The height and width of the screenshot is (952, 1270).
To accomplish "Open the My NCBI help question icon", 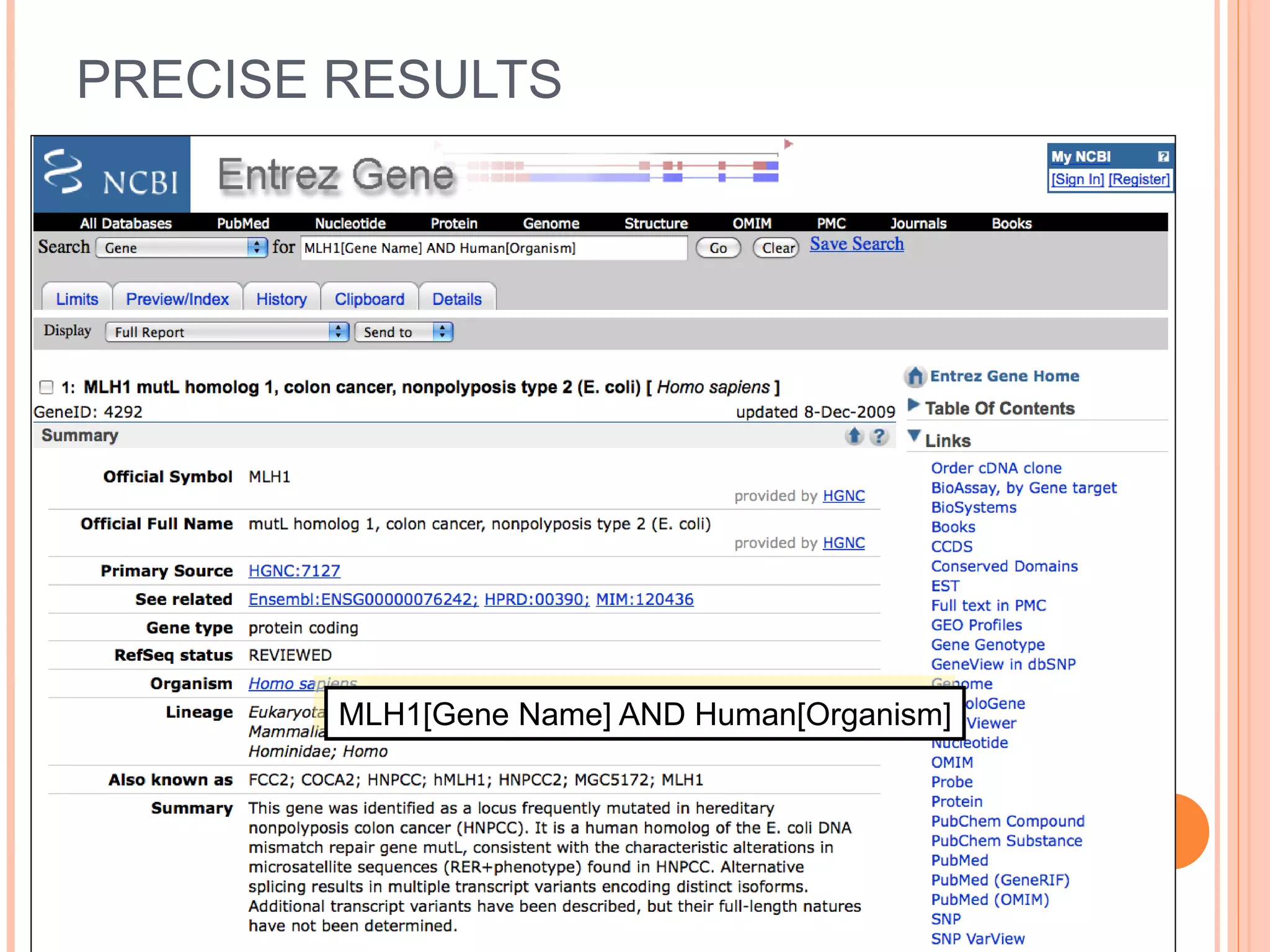I will [x=1163, y=157].
